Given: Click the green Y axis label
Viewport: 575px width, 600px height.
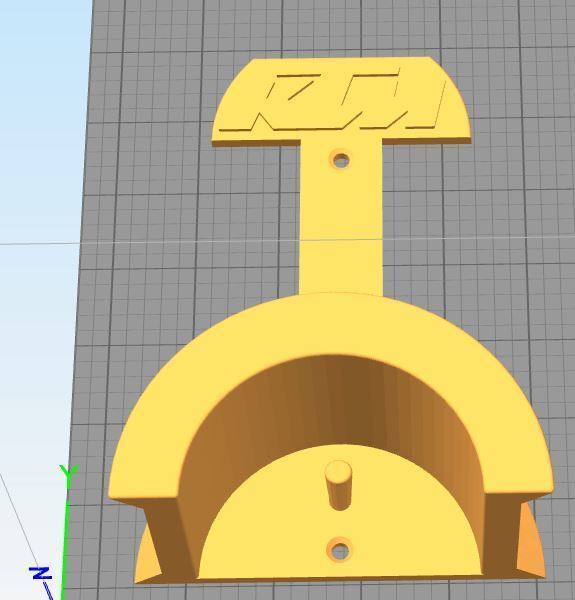Looking at the screenshot, I should click(69, 474).
